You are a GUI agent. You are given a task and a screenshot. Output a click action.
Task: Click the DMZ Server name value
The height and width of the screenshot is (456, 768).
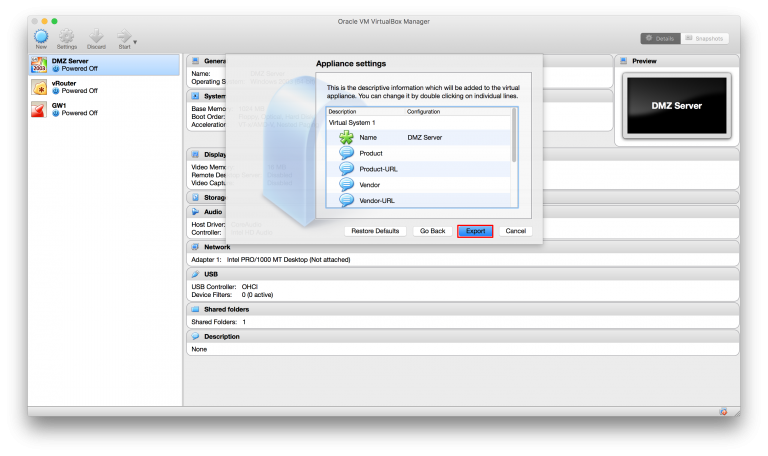click(x=425, y=138)
